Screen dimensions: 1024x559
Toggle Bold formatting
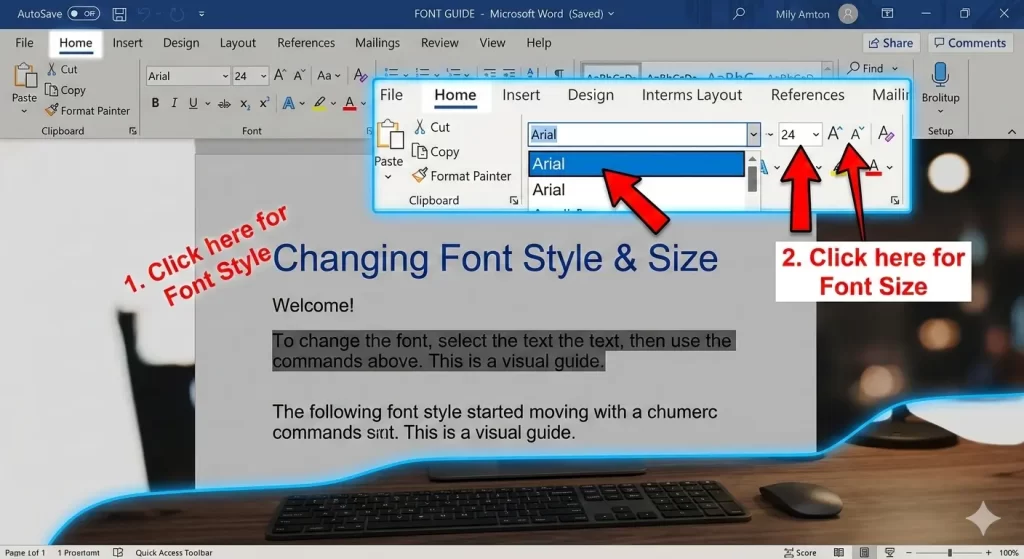[x=155, y=103]
